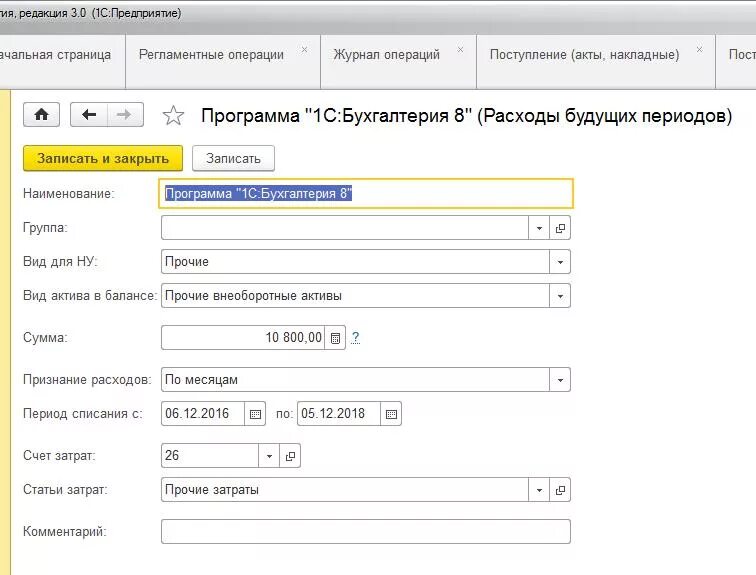The height and width of the screenshot is (575, 756).
Task: Add form to favorites with star icon
Action: coord(173,116)
